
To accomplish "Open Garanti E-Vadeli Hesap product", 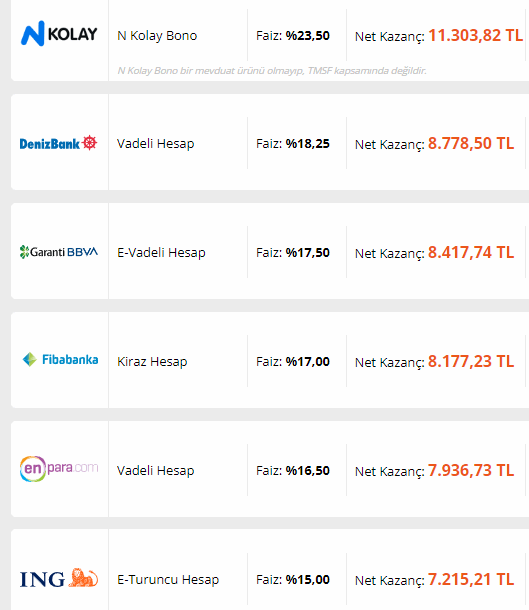I will pos(161,253).
